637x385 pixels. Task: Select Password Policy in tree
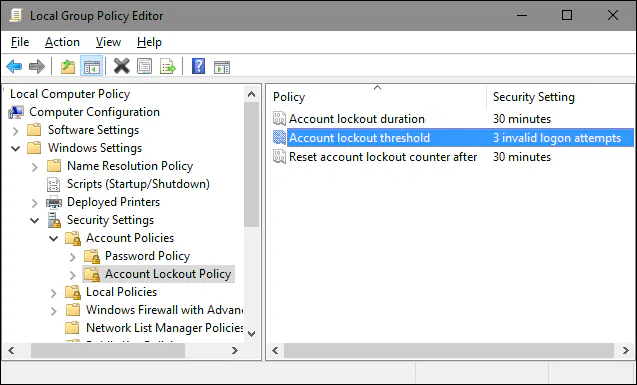[147, 256]
